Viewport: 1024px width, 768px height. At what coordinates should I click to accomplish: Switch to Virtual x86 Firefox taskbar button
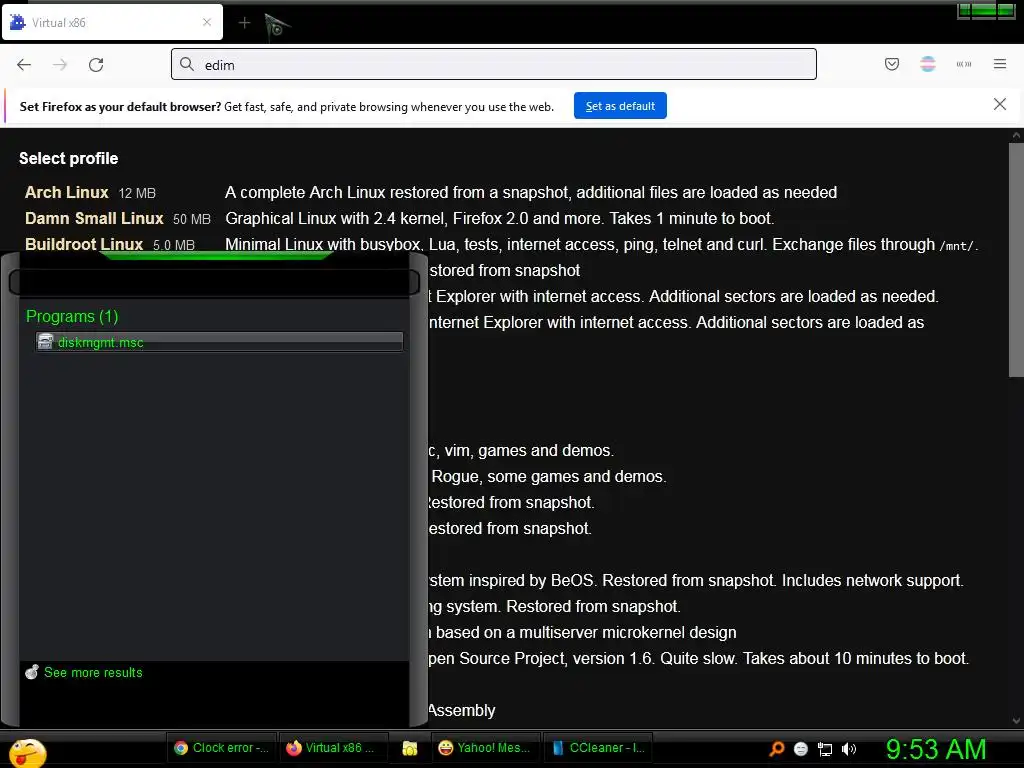pos(334,748)
